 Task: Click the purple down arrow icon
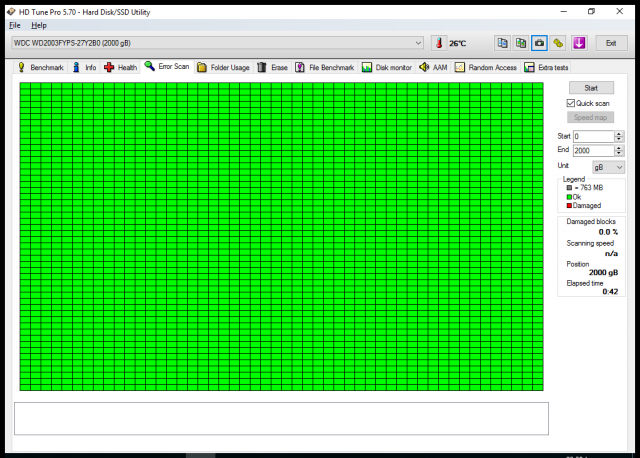click(x=578, y=43)
